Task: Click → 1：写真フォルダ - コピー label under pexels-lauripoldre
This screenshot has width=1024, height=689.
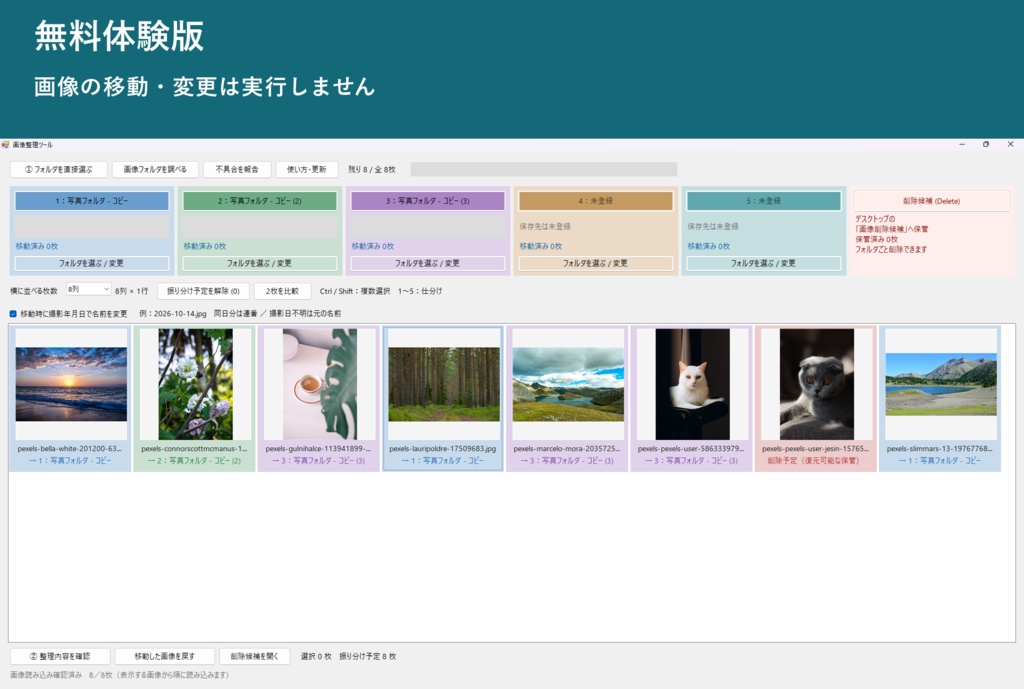Action: 443,460
